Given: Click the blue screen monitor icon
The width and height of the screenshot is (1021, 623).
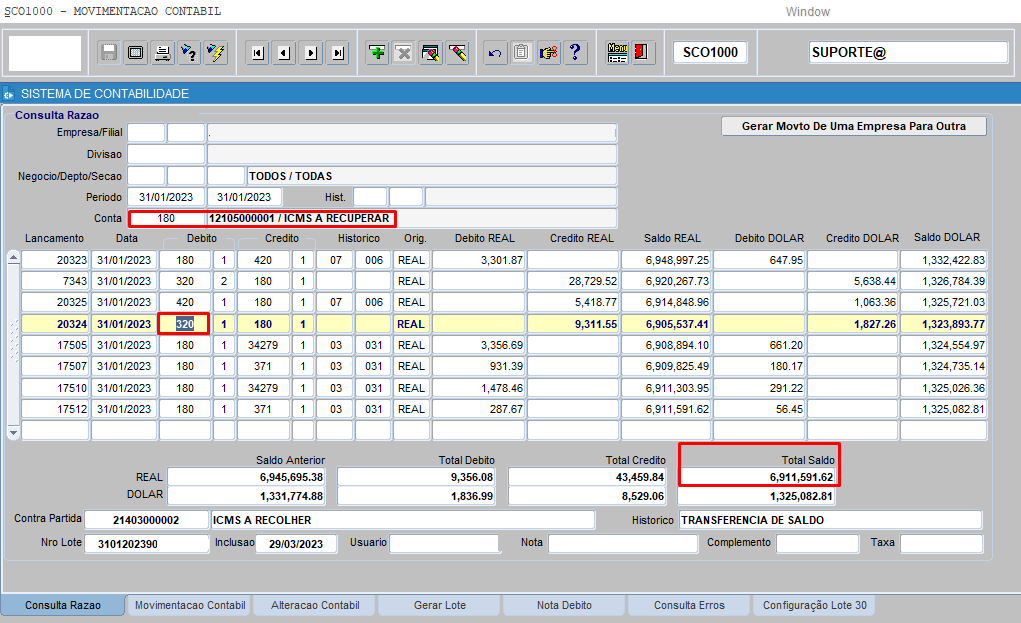Looking at the screenshot, I should [135, 53].
